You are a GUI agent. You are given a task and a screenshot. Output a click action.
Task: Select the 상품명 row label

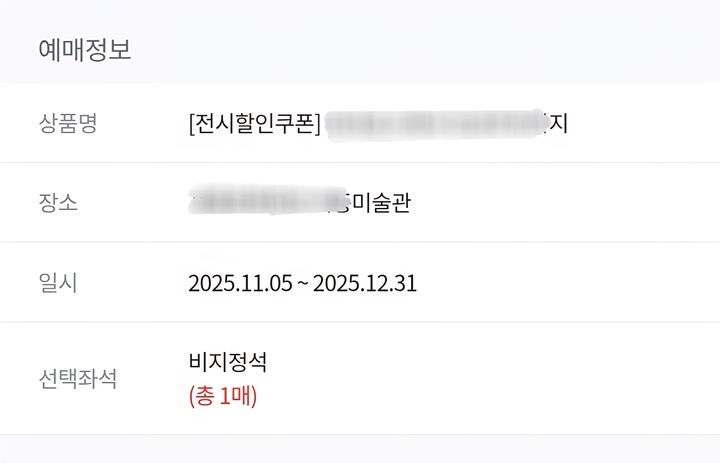click(x=67, y=124)
